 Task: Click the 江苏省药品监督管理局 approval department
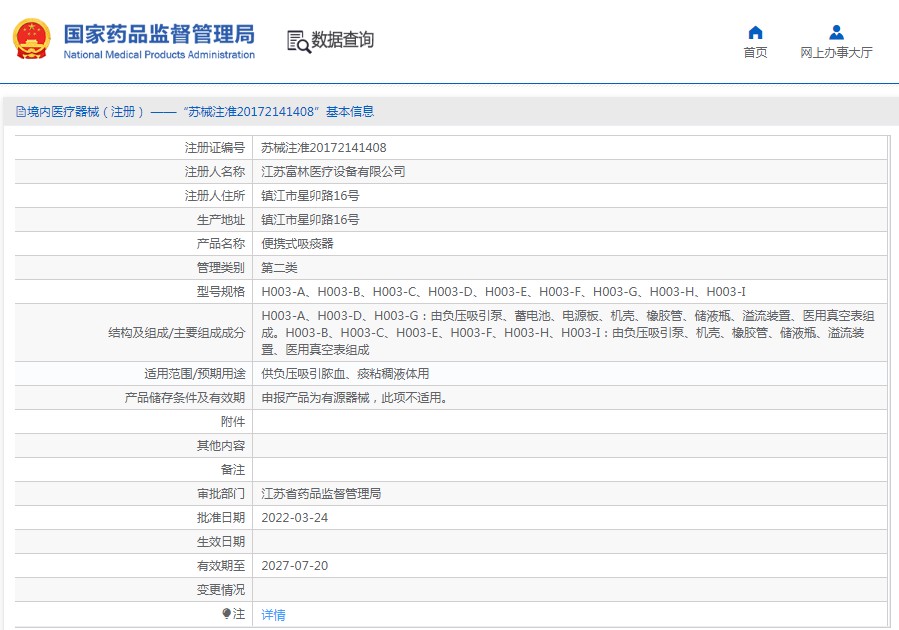tap(321, 494)
